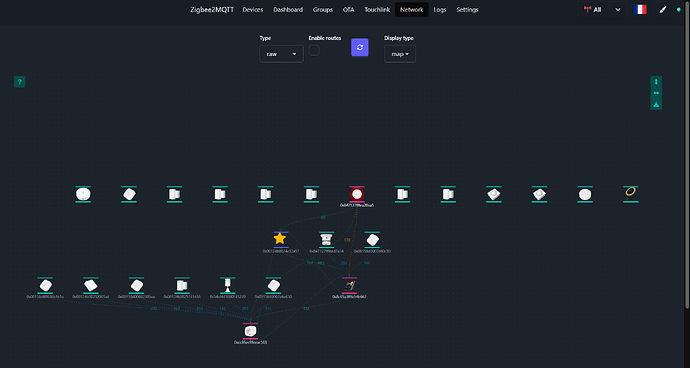Open the OTA tab
Viewport: 690px width, 368px height.
point(348,10)
